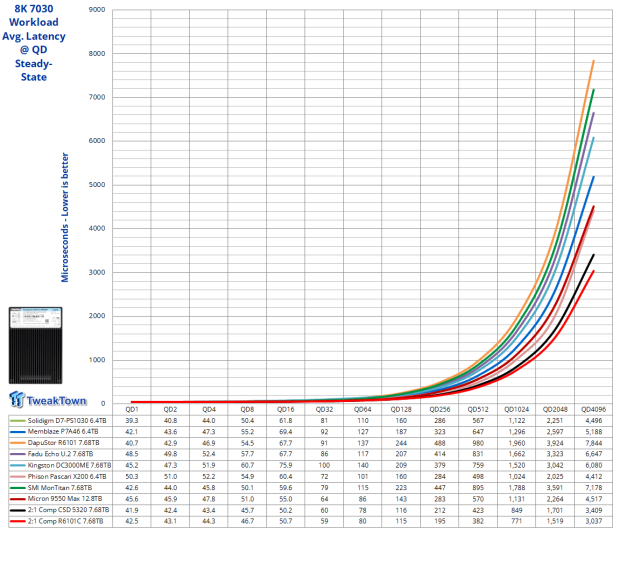Click the QD512 column header
This screenshot has width=620, height=568.
pos(478,410)
